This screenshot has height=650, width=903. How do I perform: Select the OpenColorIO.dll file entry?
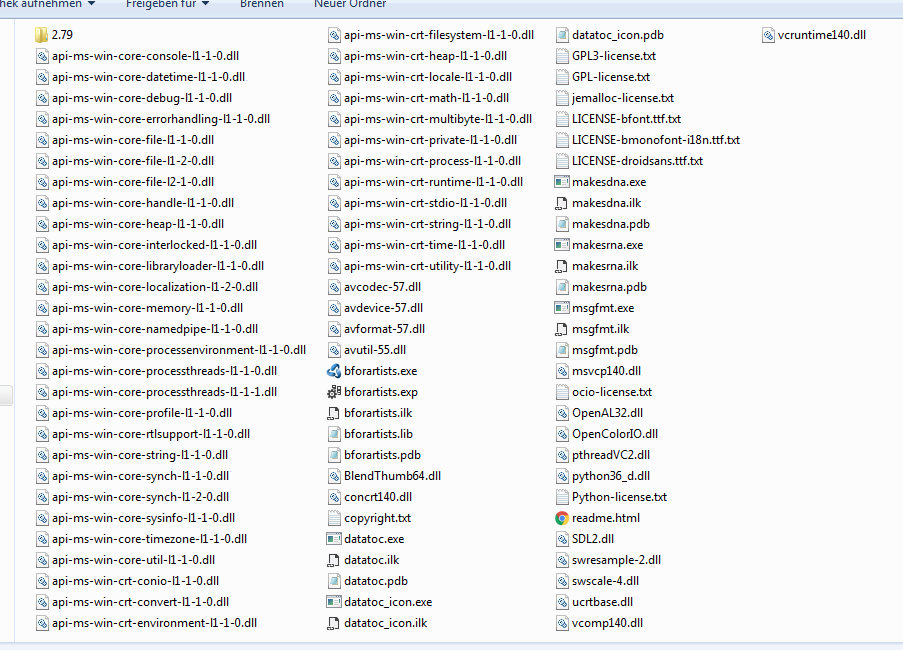(614, 434)
